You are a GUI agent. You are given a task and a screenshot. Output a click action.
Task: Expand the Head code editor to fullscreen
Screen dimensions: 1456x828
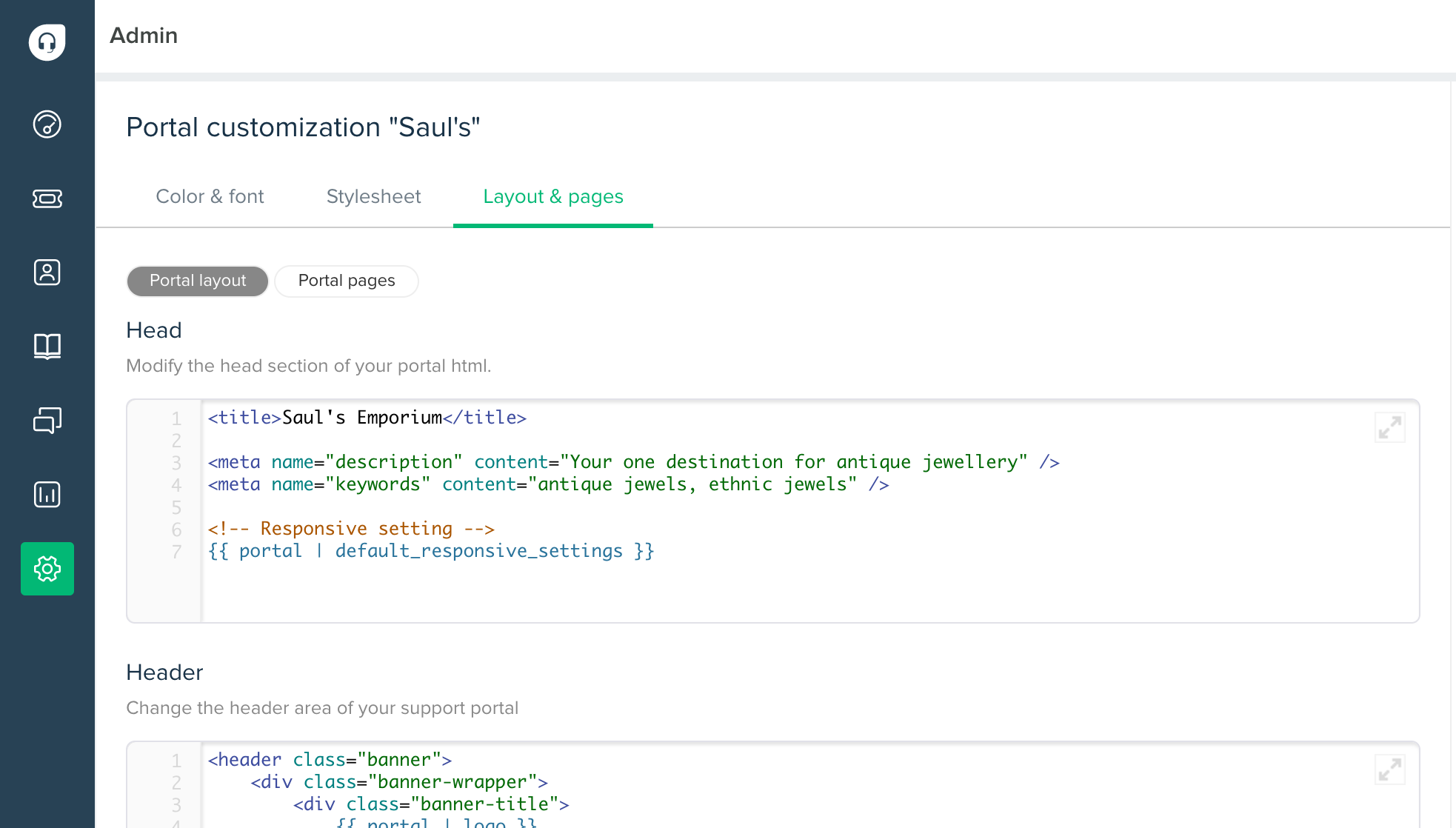[x=1390, y=427]
